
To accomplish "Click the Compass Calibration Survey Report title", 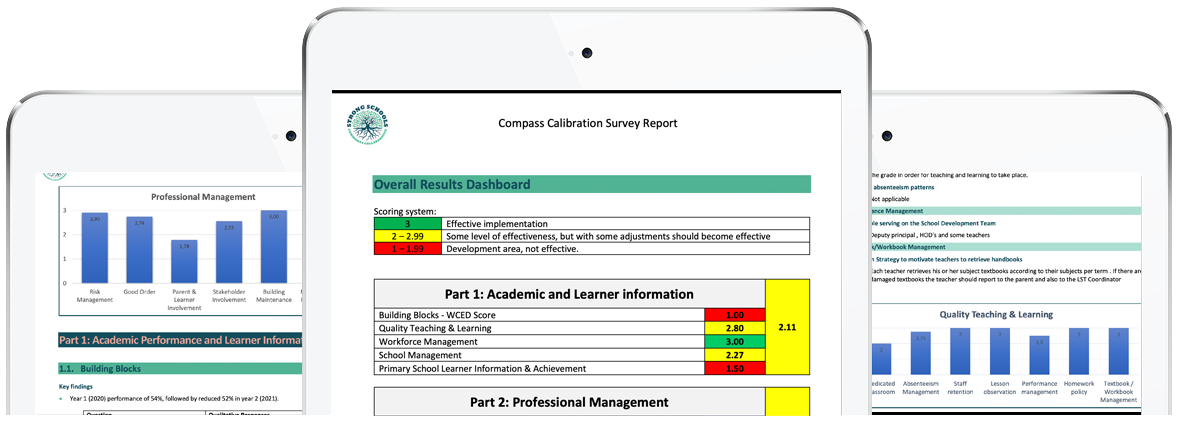I will 587,123.
